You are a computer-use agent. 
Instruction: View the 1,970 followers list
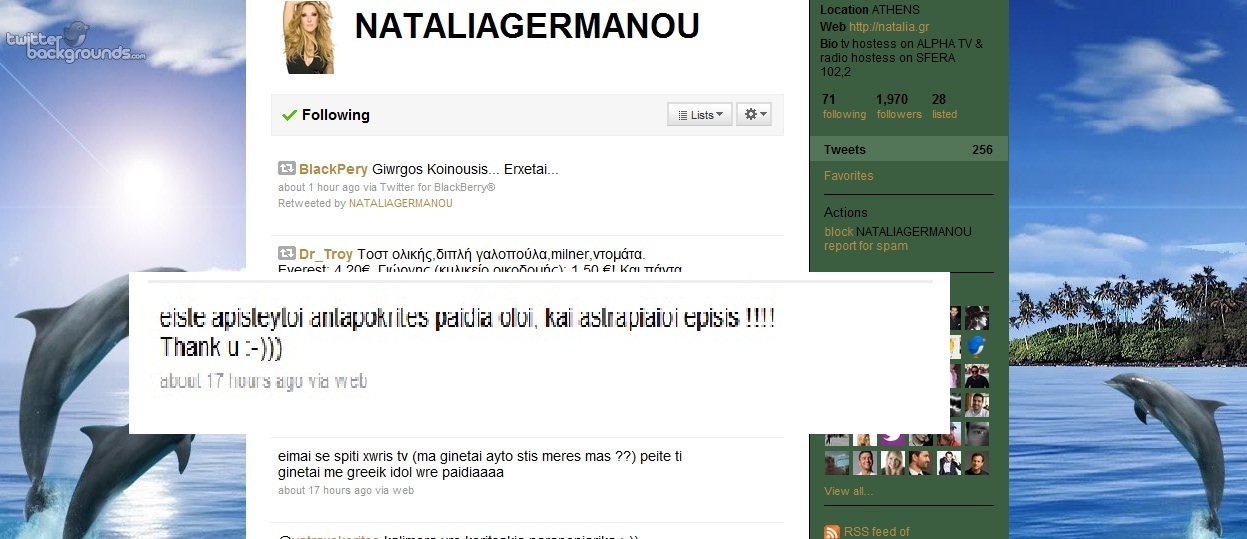pos(898,106)
